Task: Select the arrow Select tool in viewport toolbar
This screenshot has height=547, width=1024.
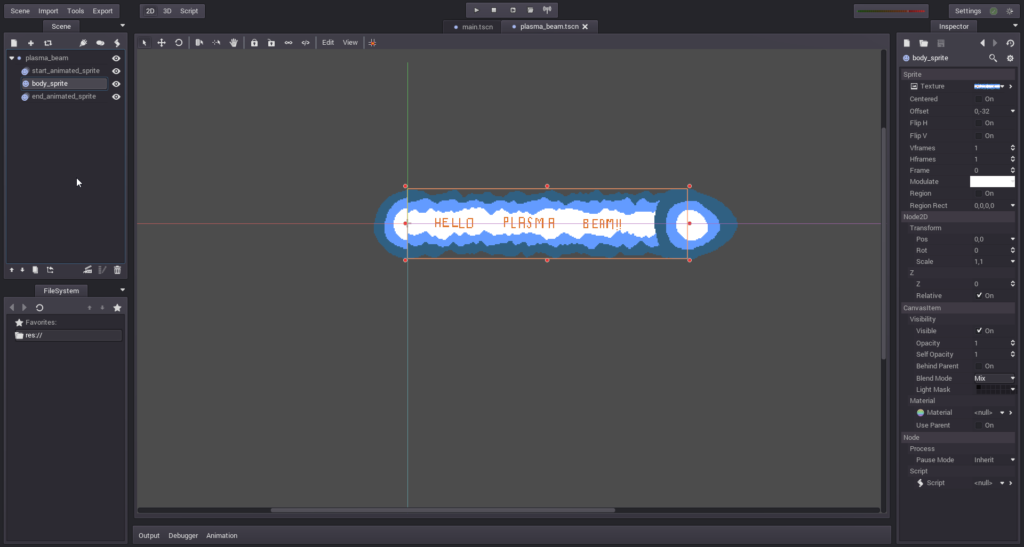Action: coord(144,42)
